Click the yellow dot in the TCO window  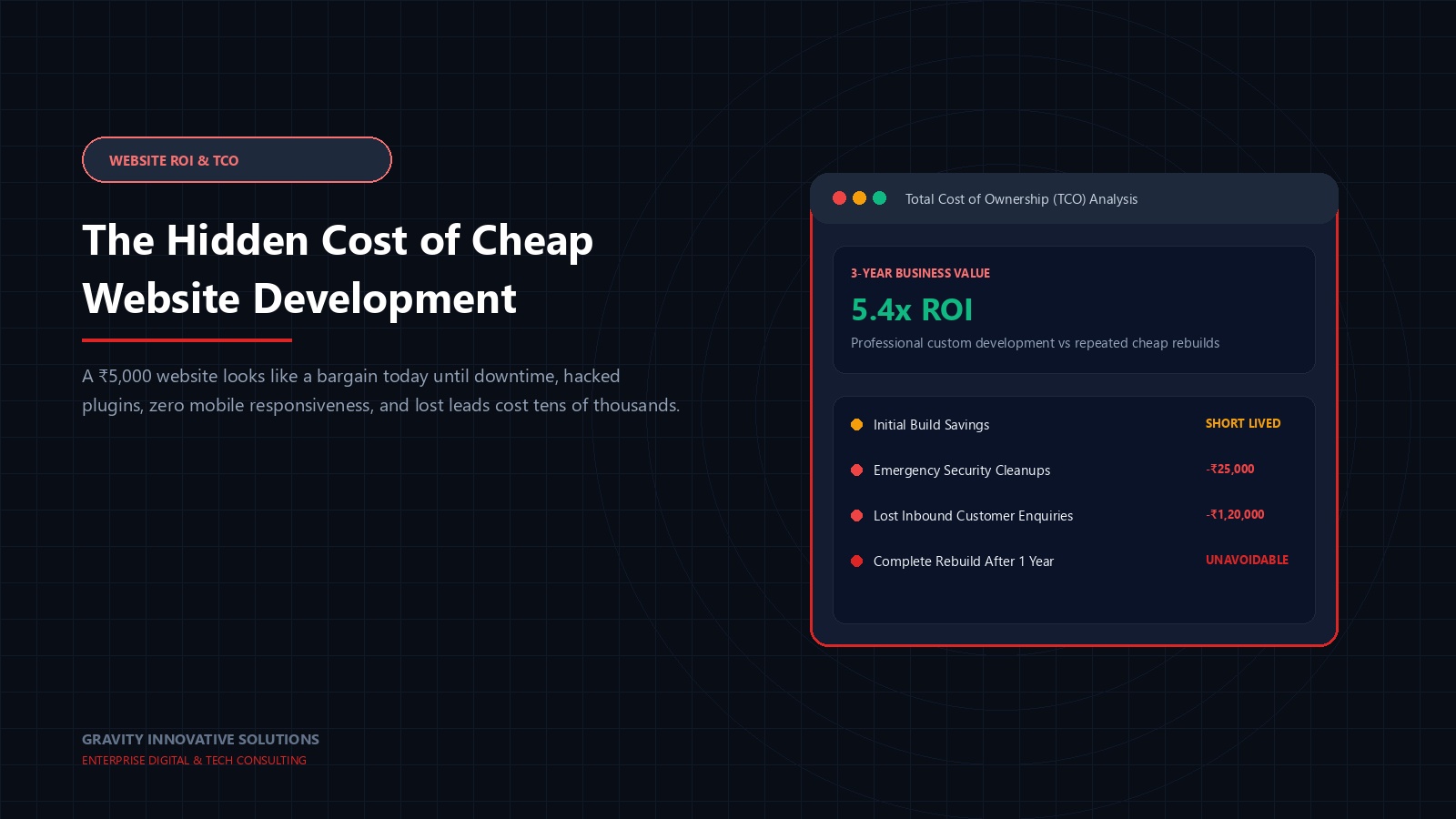pos(859,198)
